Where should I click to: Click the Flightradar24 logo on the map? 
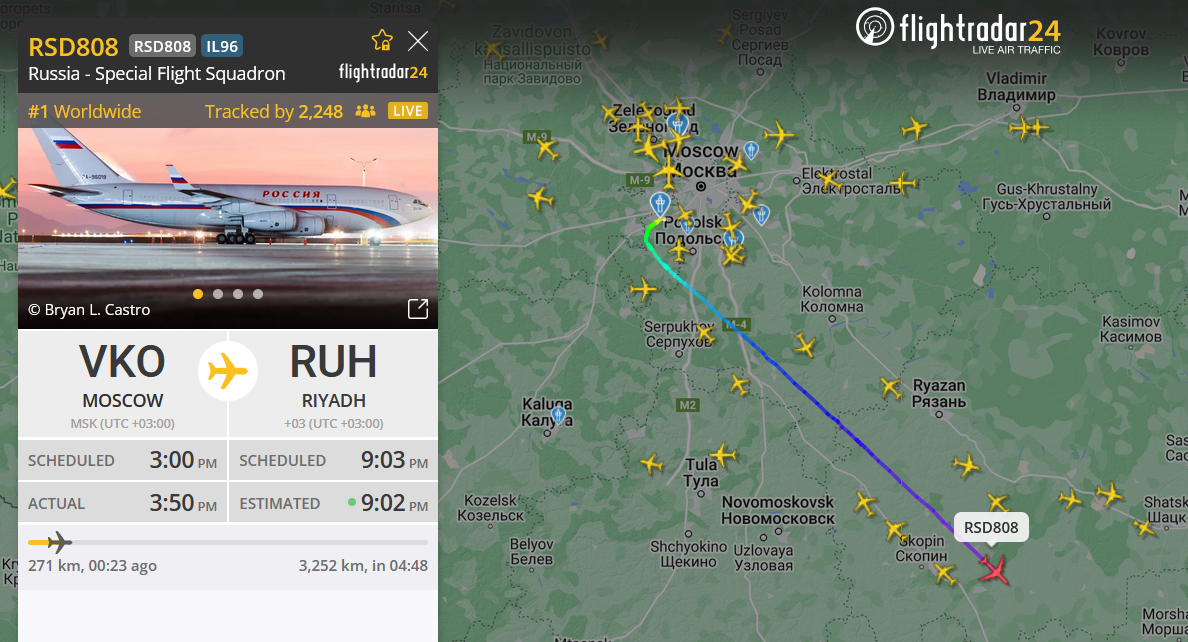pyautogui.click(x=958, y=30)
